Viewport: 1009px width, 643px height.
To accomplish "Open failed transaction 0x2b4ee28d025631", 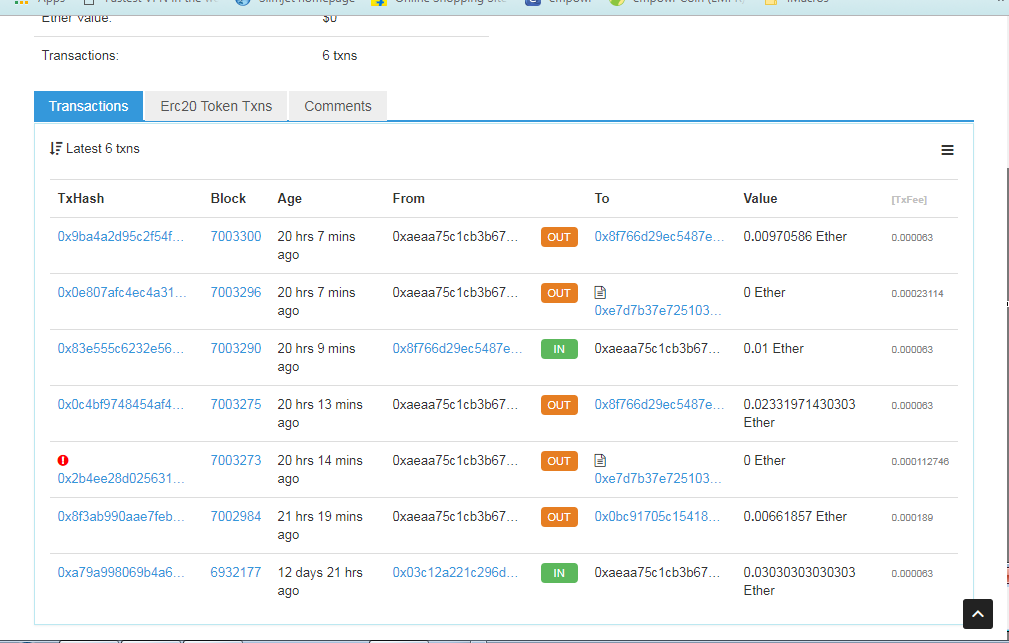I will [120, 478].
